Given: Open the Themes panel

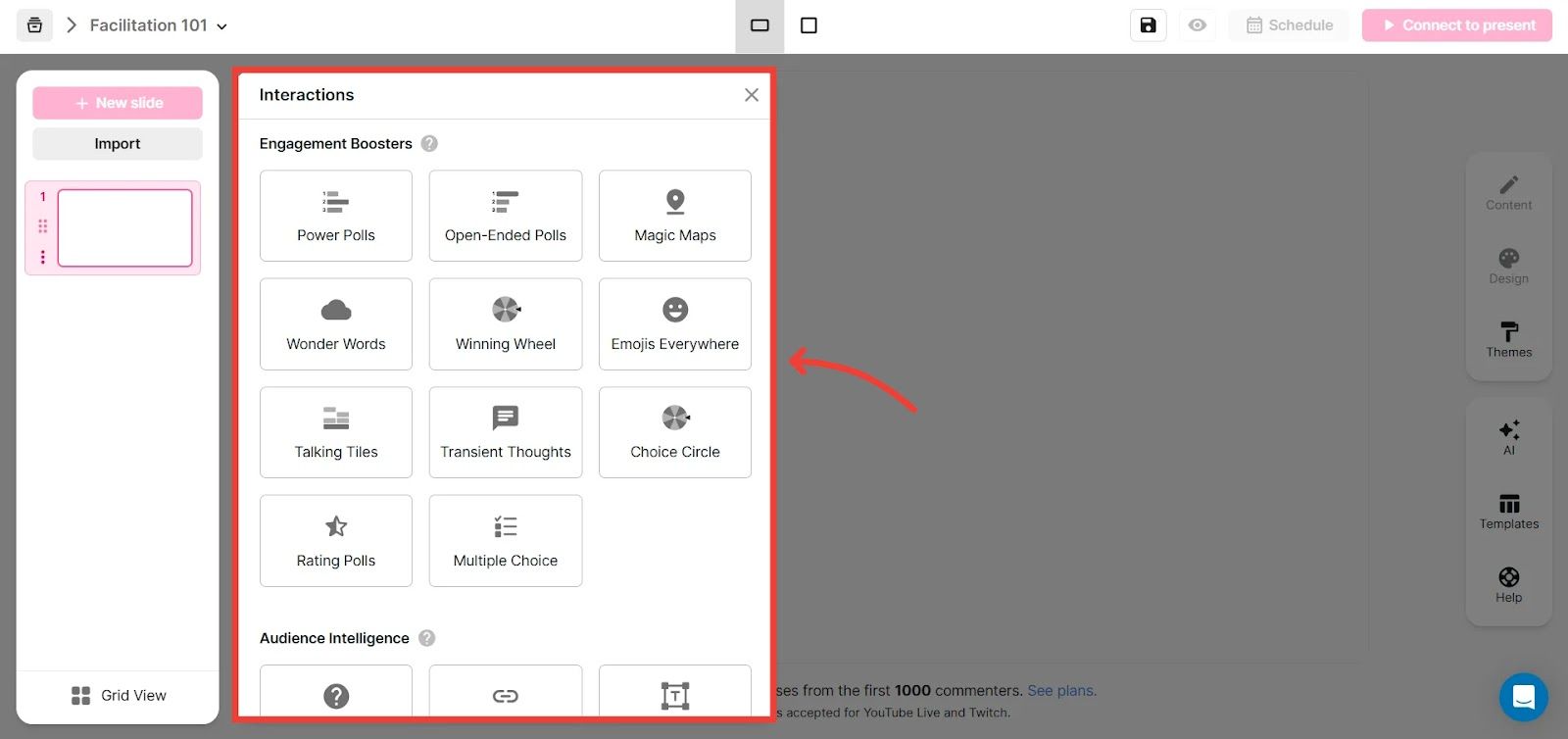Looking at the screenshot, I should (x=1508, y=339).
